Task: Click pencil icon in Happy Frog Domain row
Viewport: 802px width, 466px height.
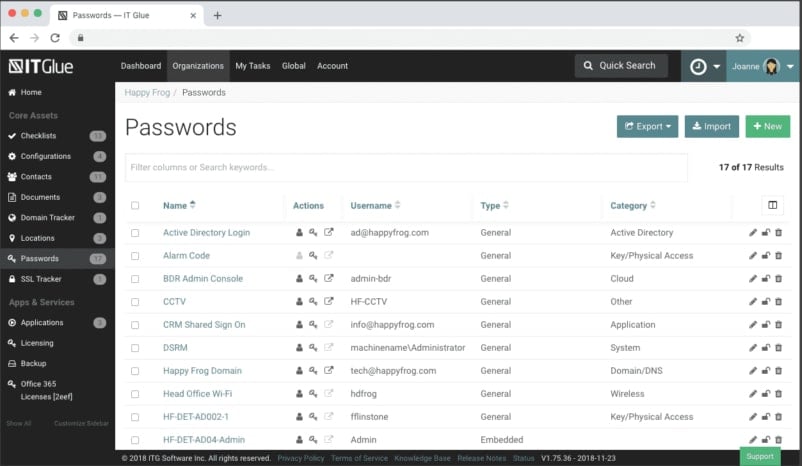Action: coord(753,371)
